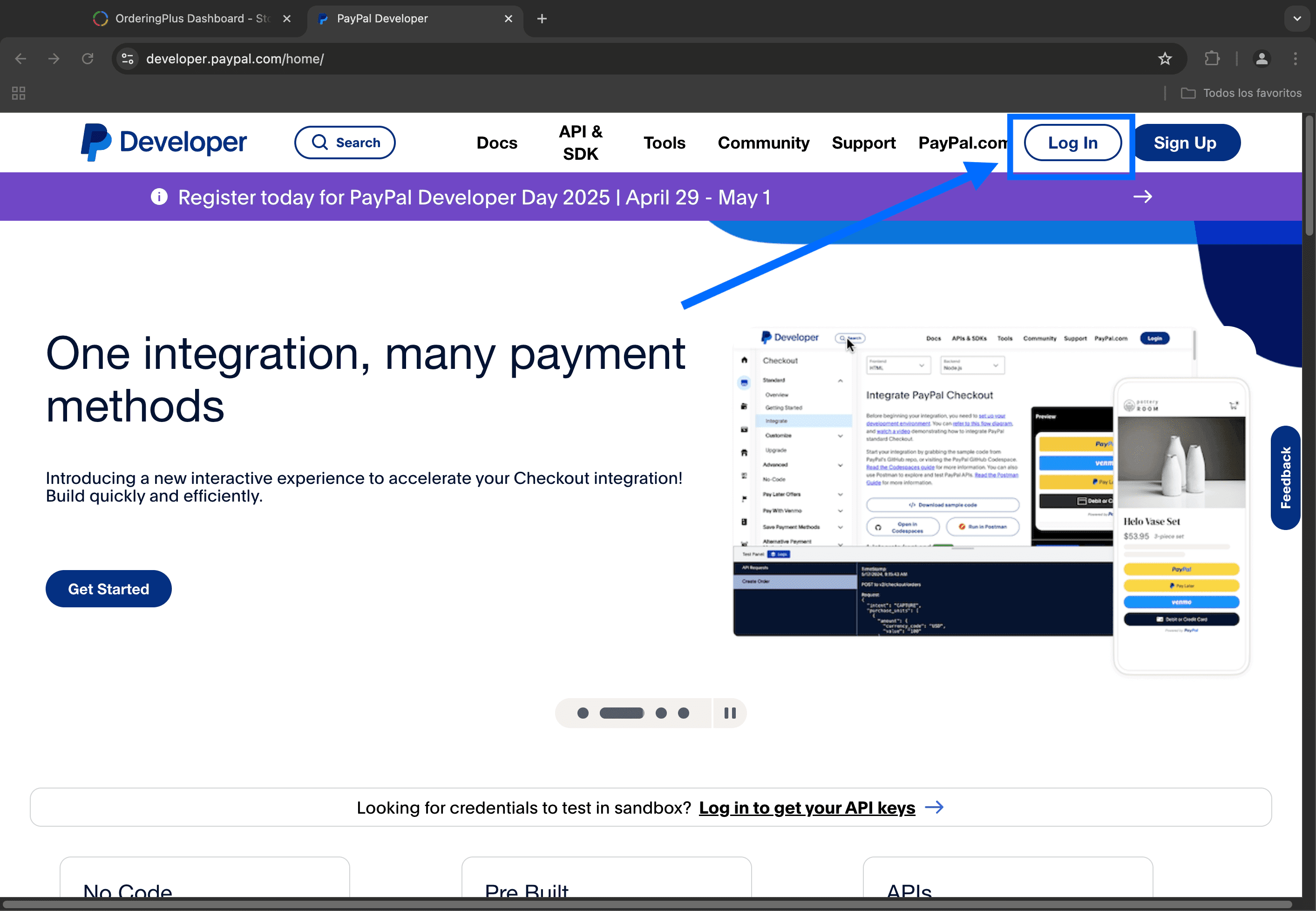This screenshot has width=1316, height=911.
Task: Open the Docs menu
Action: click(x=496, y=143)
